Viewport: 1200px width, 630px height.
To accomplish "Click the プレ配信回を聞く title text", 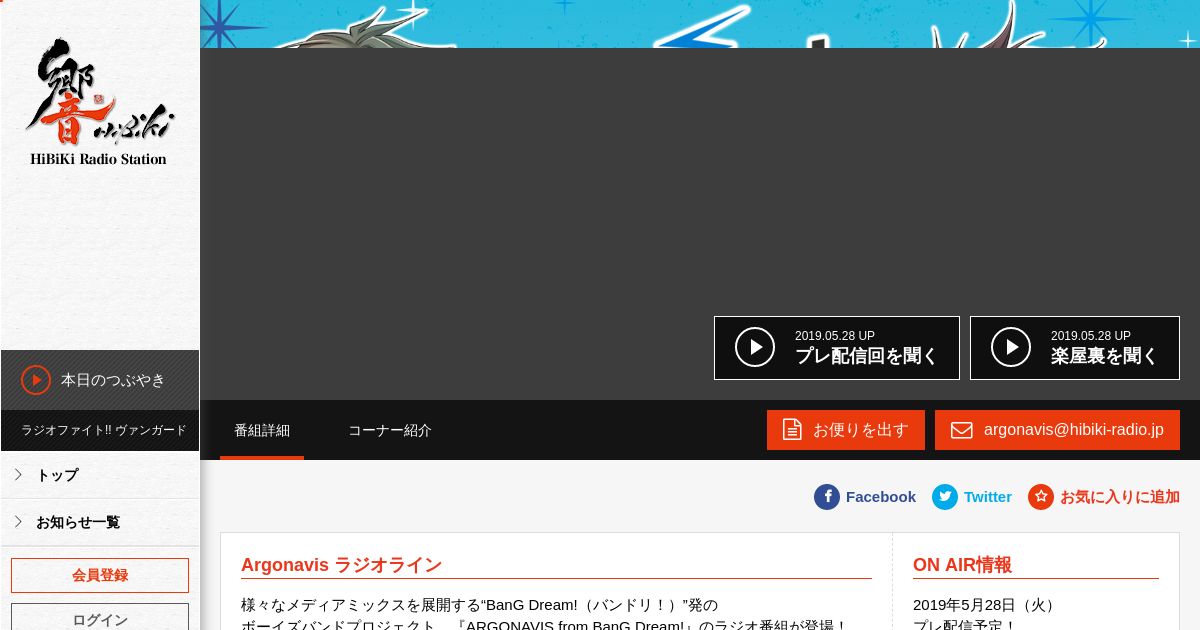I will [866, 356].
